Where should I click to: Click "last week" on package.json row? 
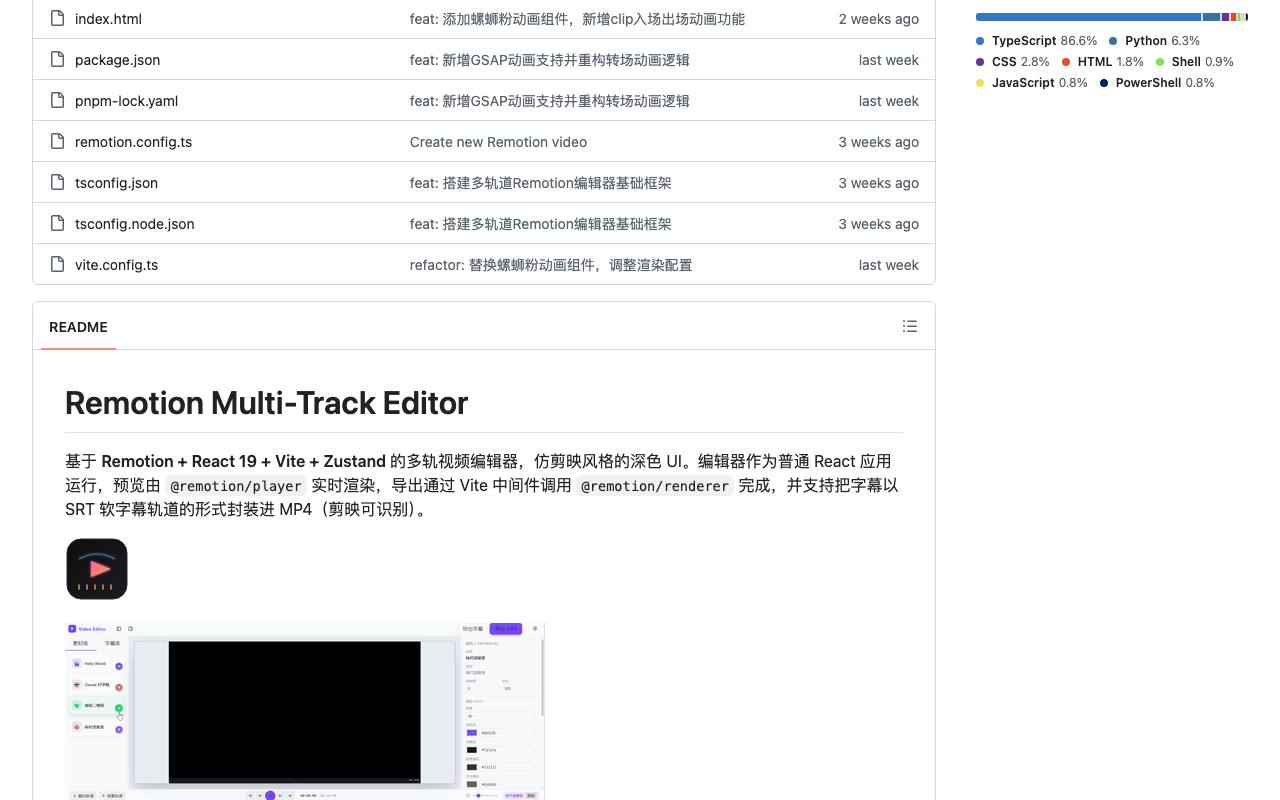tap(889, 60)
